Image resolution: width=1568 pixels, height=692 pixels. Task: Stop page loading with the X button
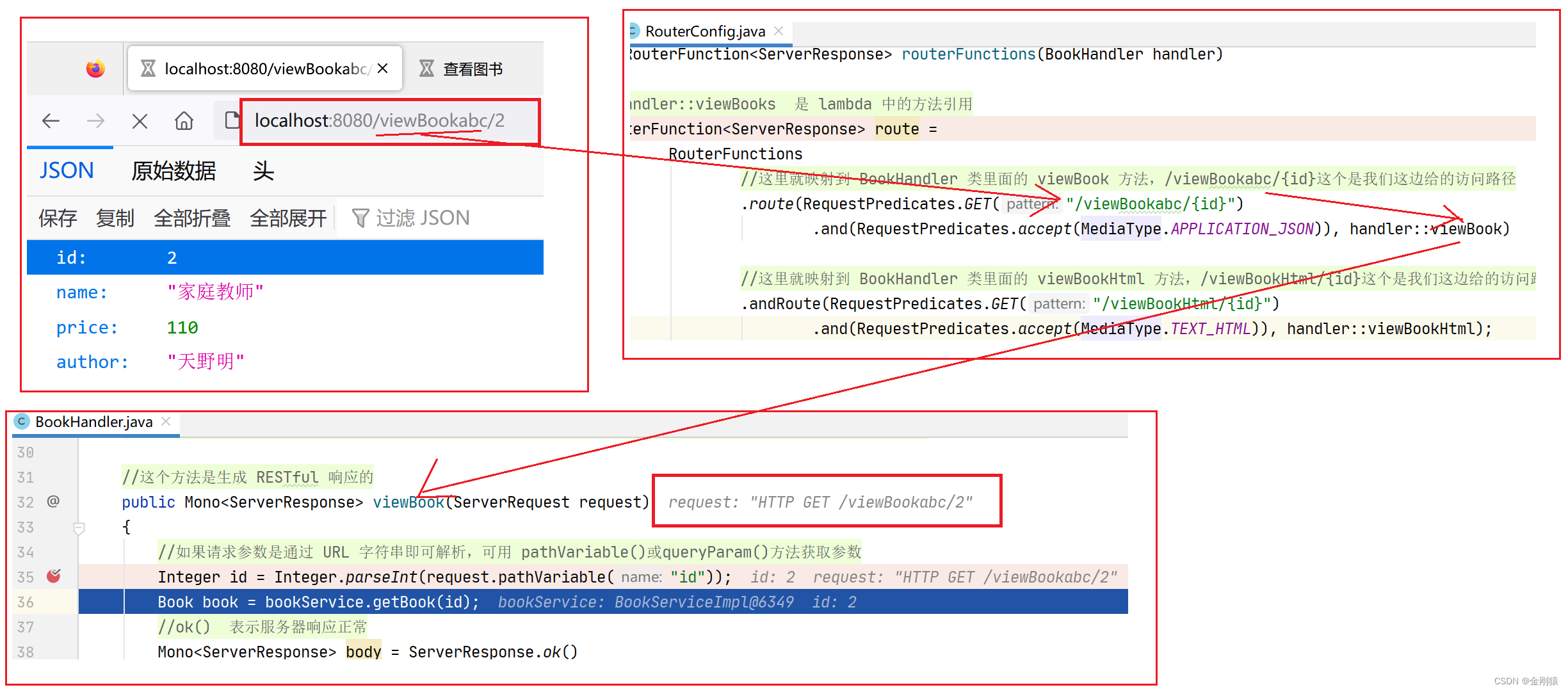[140, 120]
